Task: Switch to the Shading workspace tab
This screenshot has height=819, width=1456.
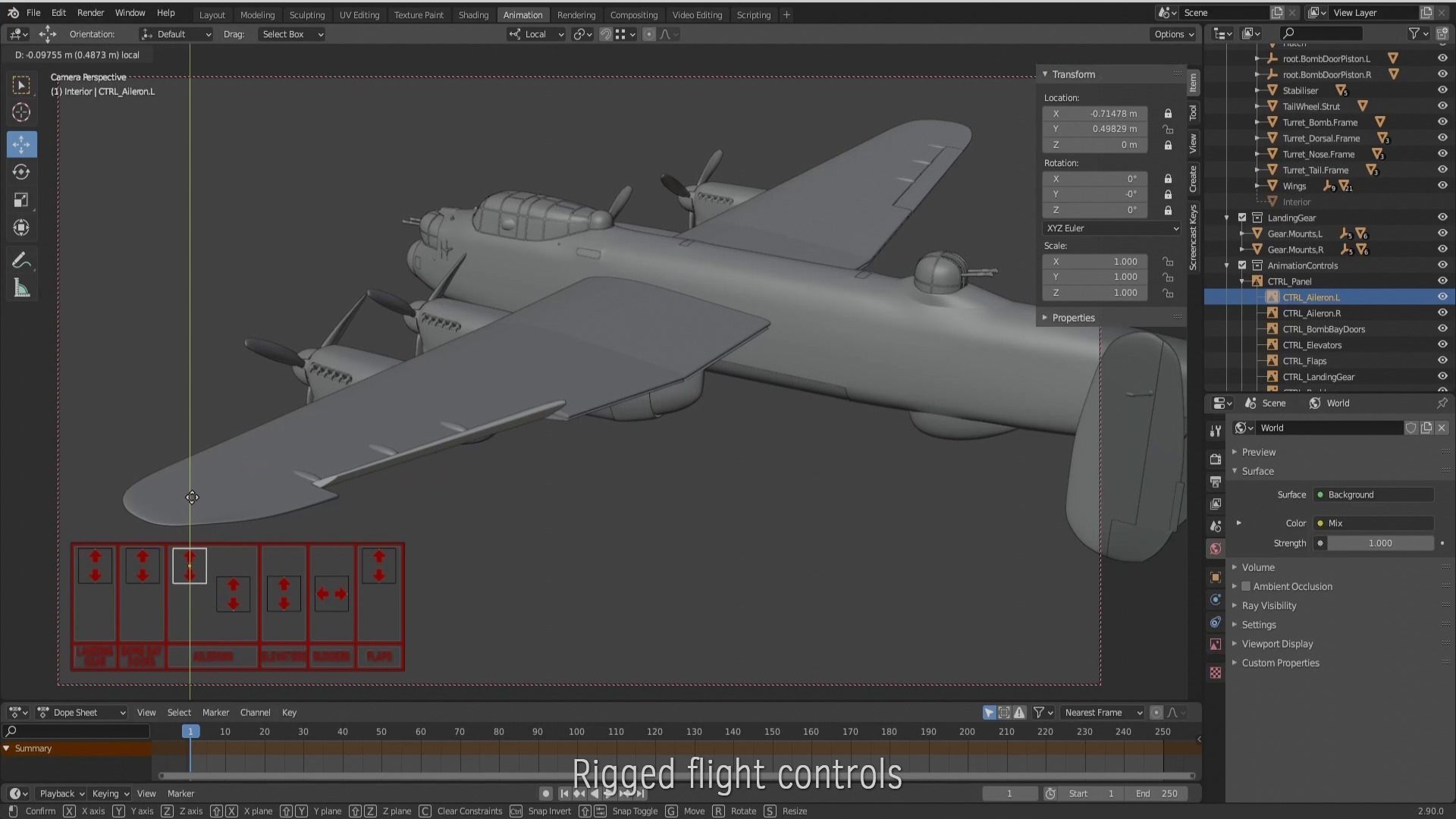Action: 473,14
